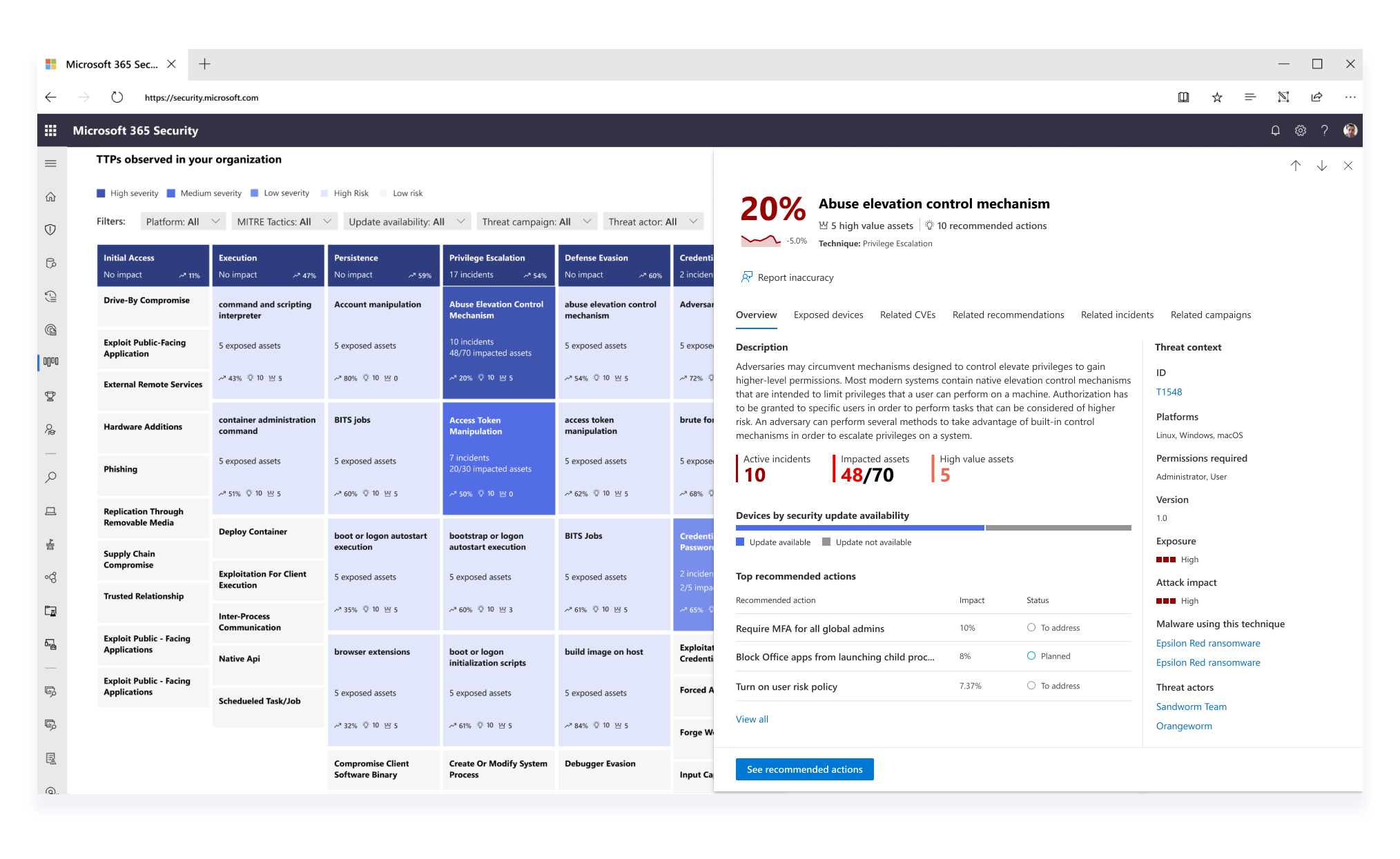Expand Update availability: All dropdown
This screenshot has width=1400, height=859.
[x=407, y=221]
